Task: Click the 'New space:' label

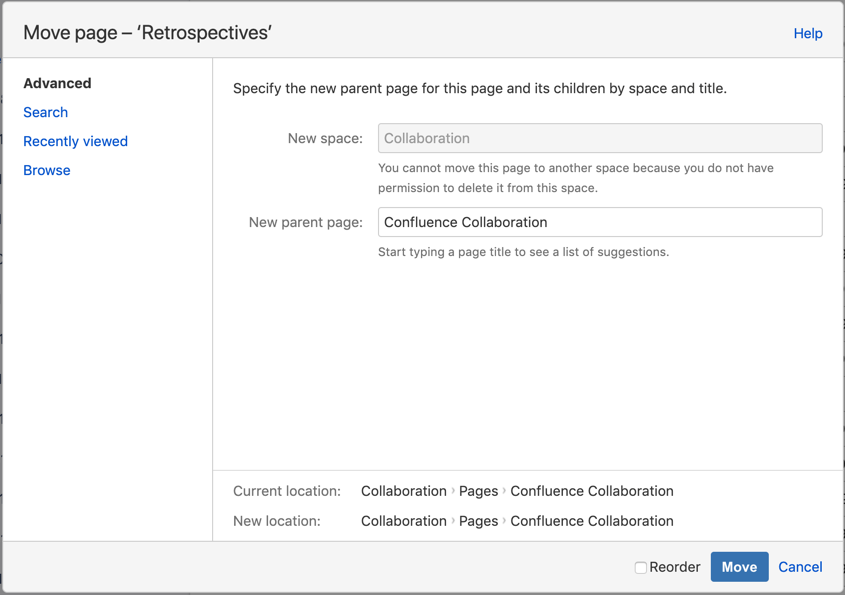Action: 325,139
